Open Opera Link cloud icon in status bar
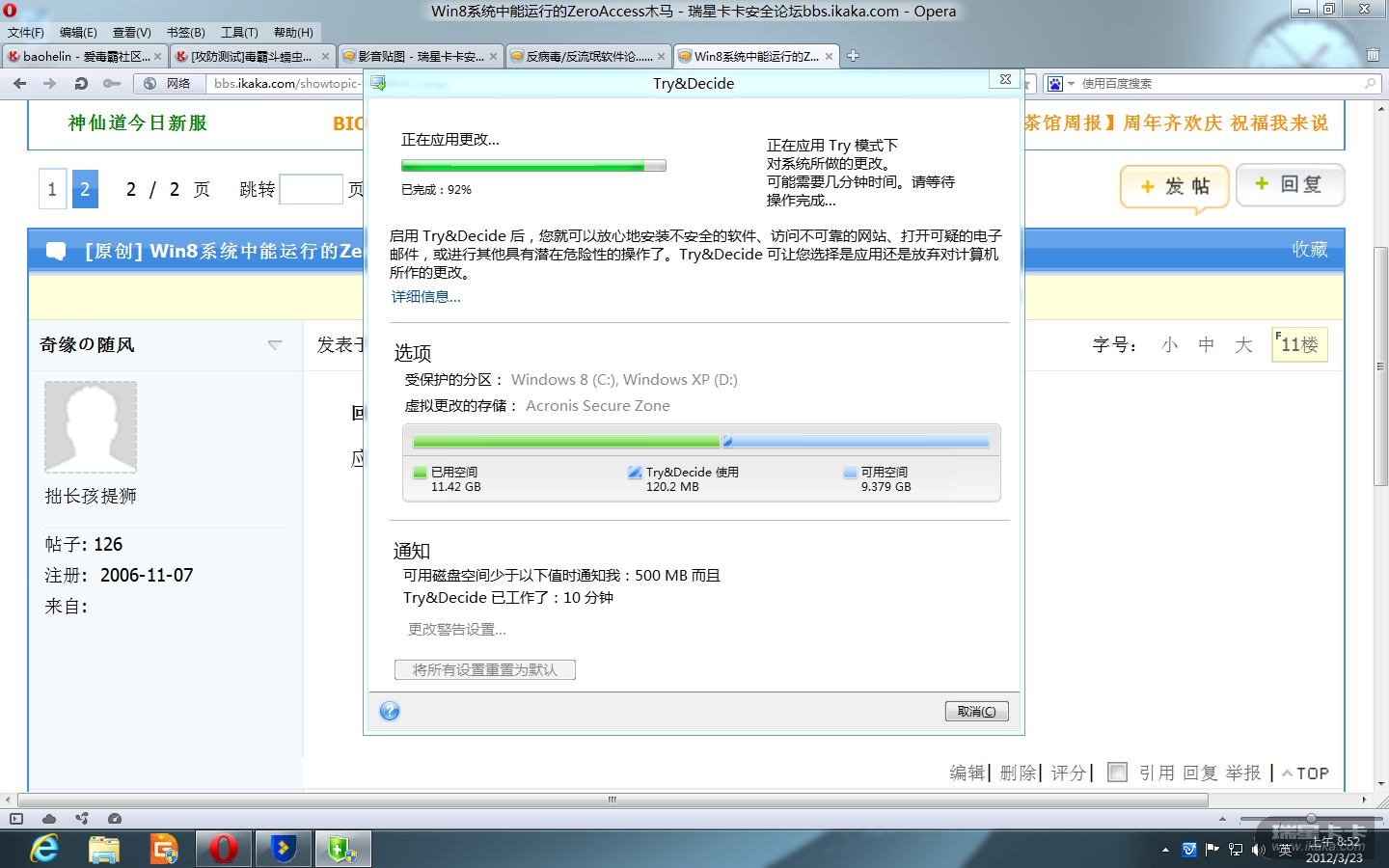This screenshot has height=868, width=1389. (x=49, y=819)
